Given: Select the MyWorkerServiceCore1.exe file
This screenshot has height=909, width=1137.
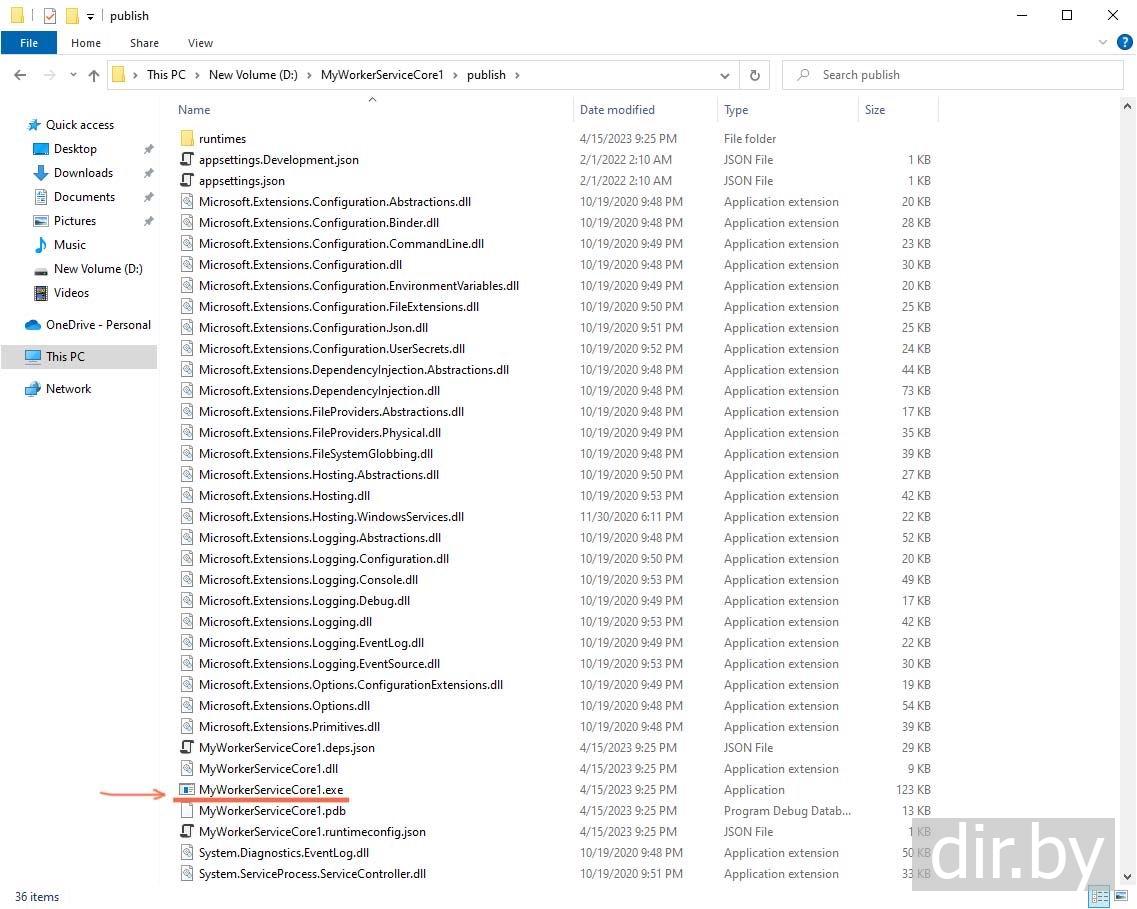Looking at the screenshot, I should tap(270, 790).
